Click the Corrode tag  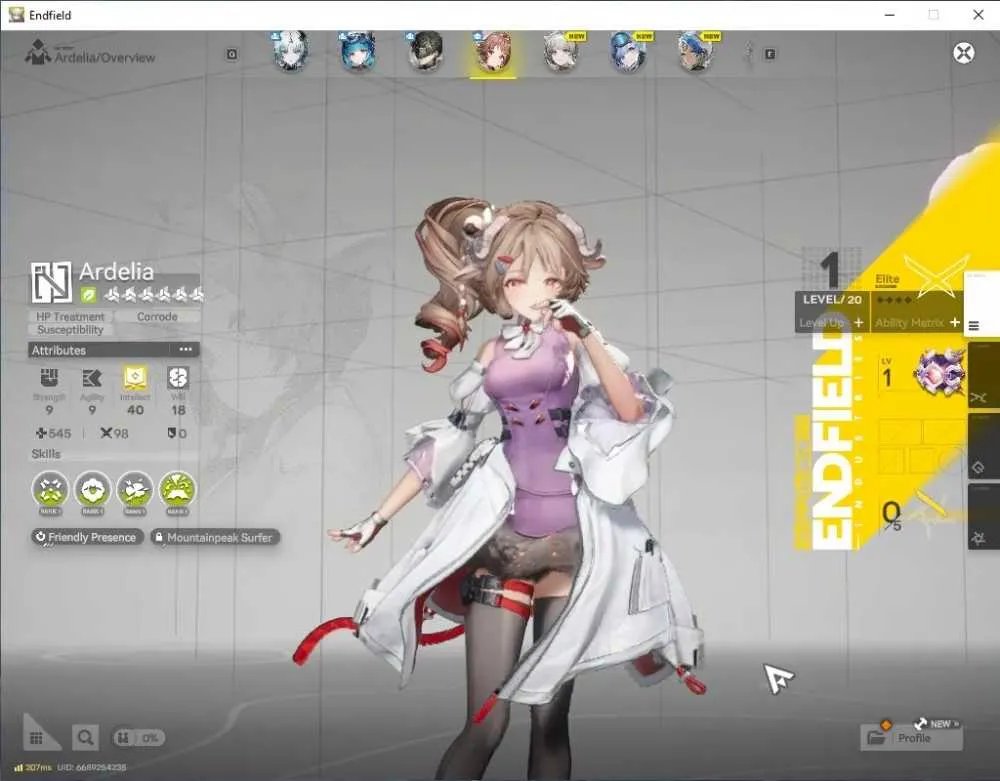point(158,316)
